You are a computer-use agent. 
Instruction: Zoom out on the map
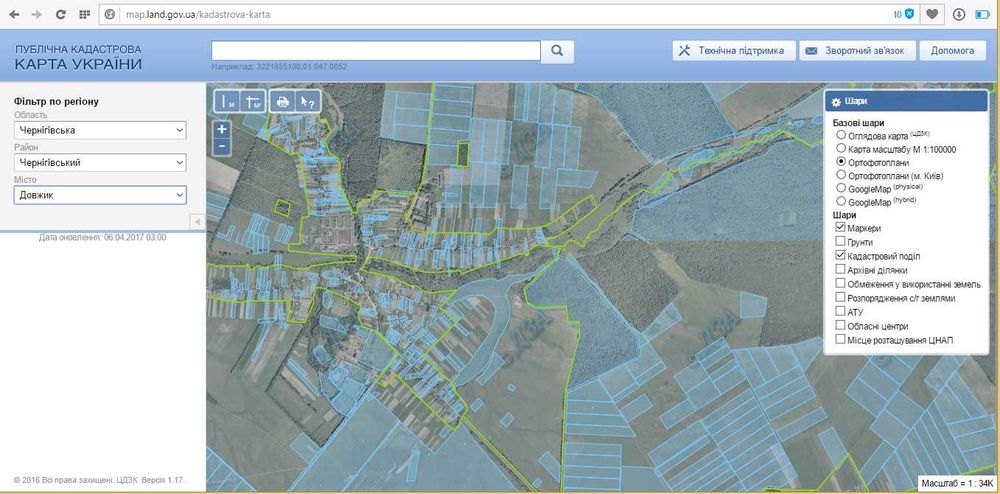pos(221,145)
